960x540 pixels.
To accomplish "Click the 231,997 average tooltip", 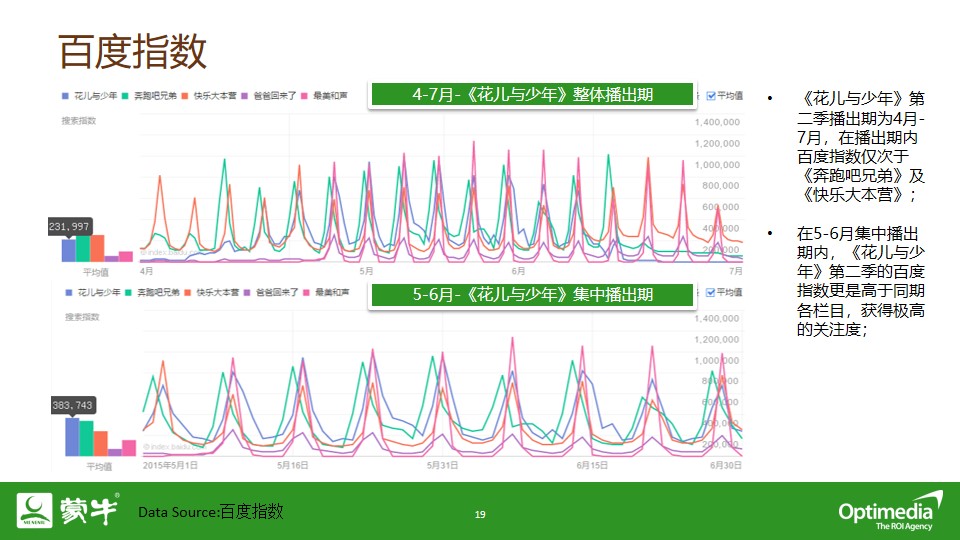I will (70, 227).
